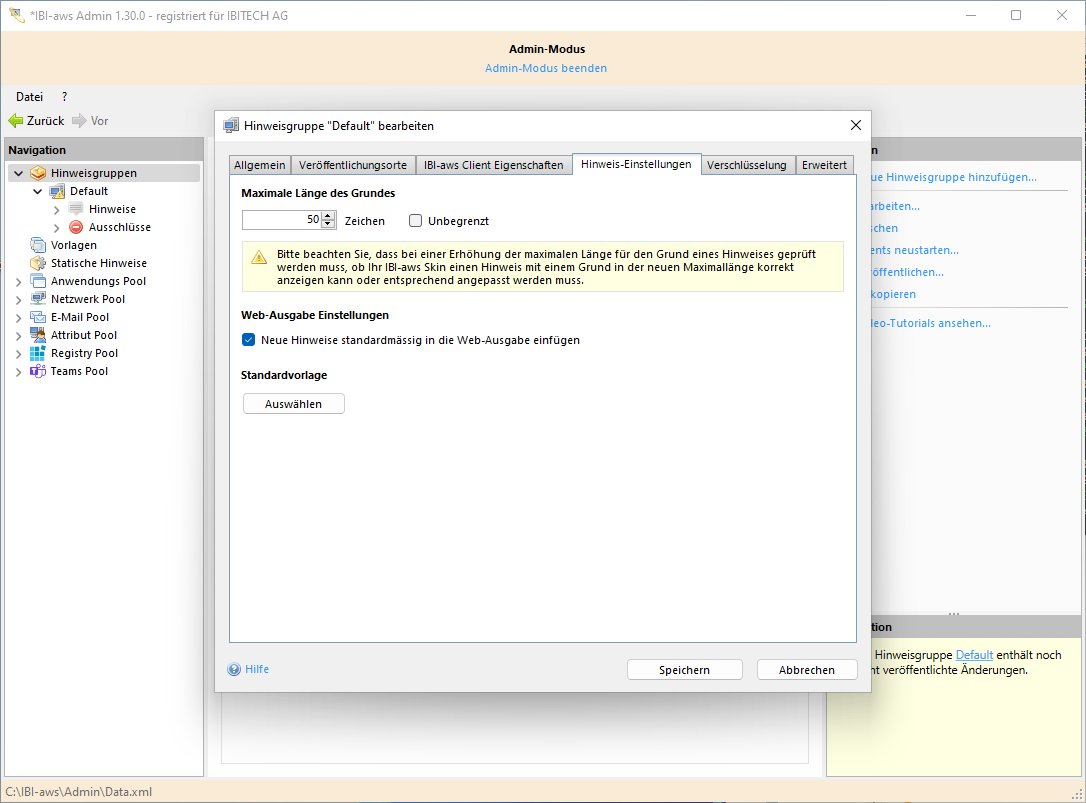The width and height of the screenshot is (1086, 803).
Task: Open the Datei menu
Action: pyautogui.click(x=28, y=96)
